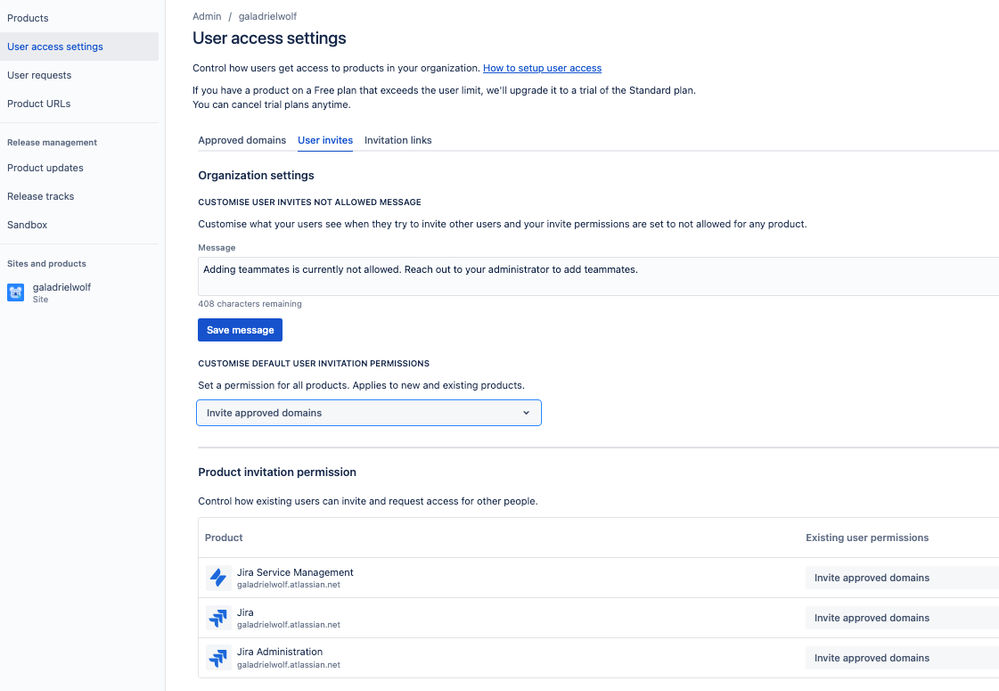Click the galadrielwolf site icon in sidebar

click(x=15, y=292)
